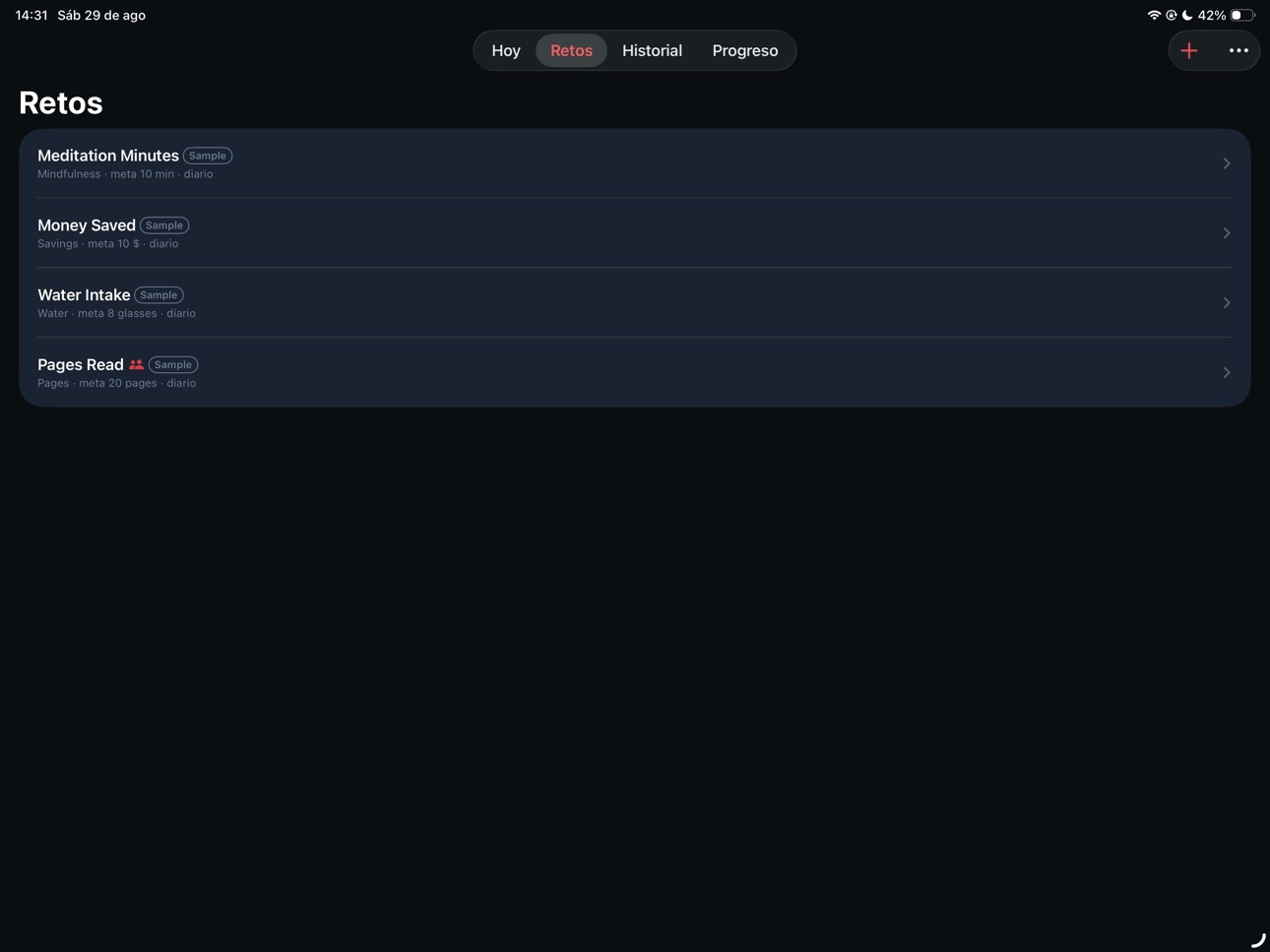Tap the Sample badge on Pages Read
1270x952 pixels.
173,364
